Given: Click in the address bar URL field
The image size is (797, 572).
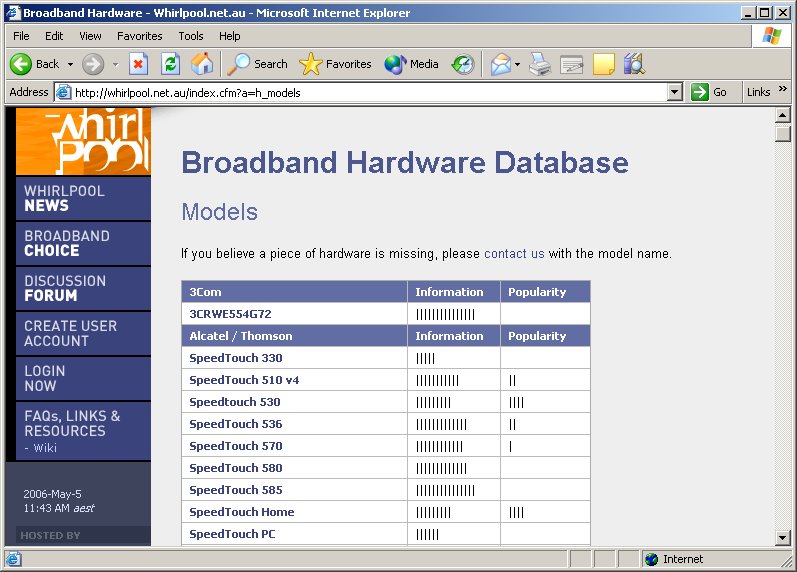Looking at the screenshot, I should [360, 92].
